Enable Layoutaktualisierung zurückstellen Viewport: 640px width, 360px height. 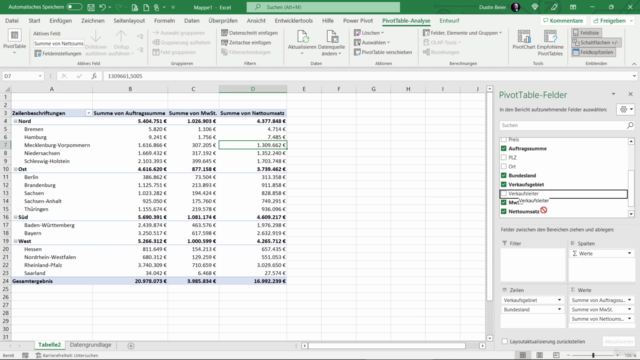click(x=505, y=342)
